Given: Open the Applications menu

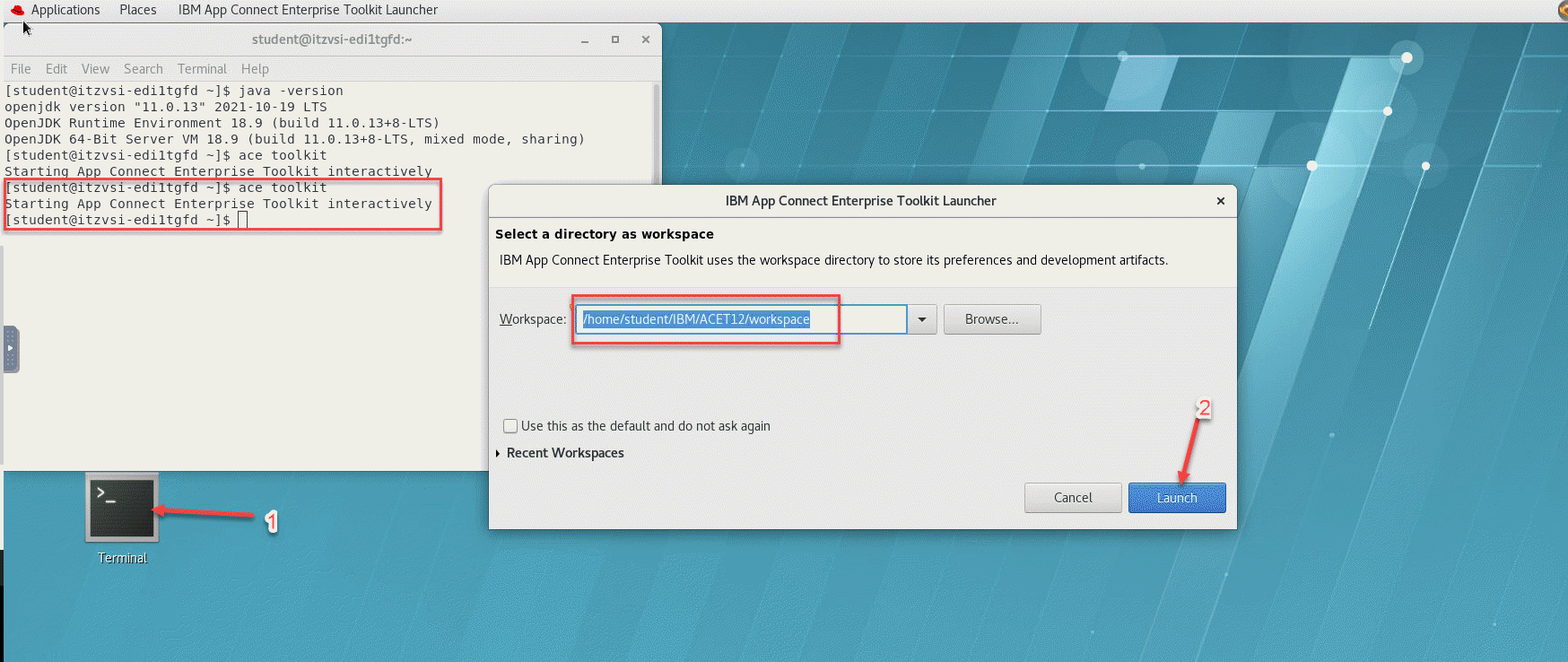Looking at the screenshot, I should (x=65, y=10).
